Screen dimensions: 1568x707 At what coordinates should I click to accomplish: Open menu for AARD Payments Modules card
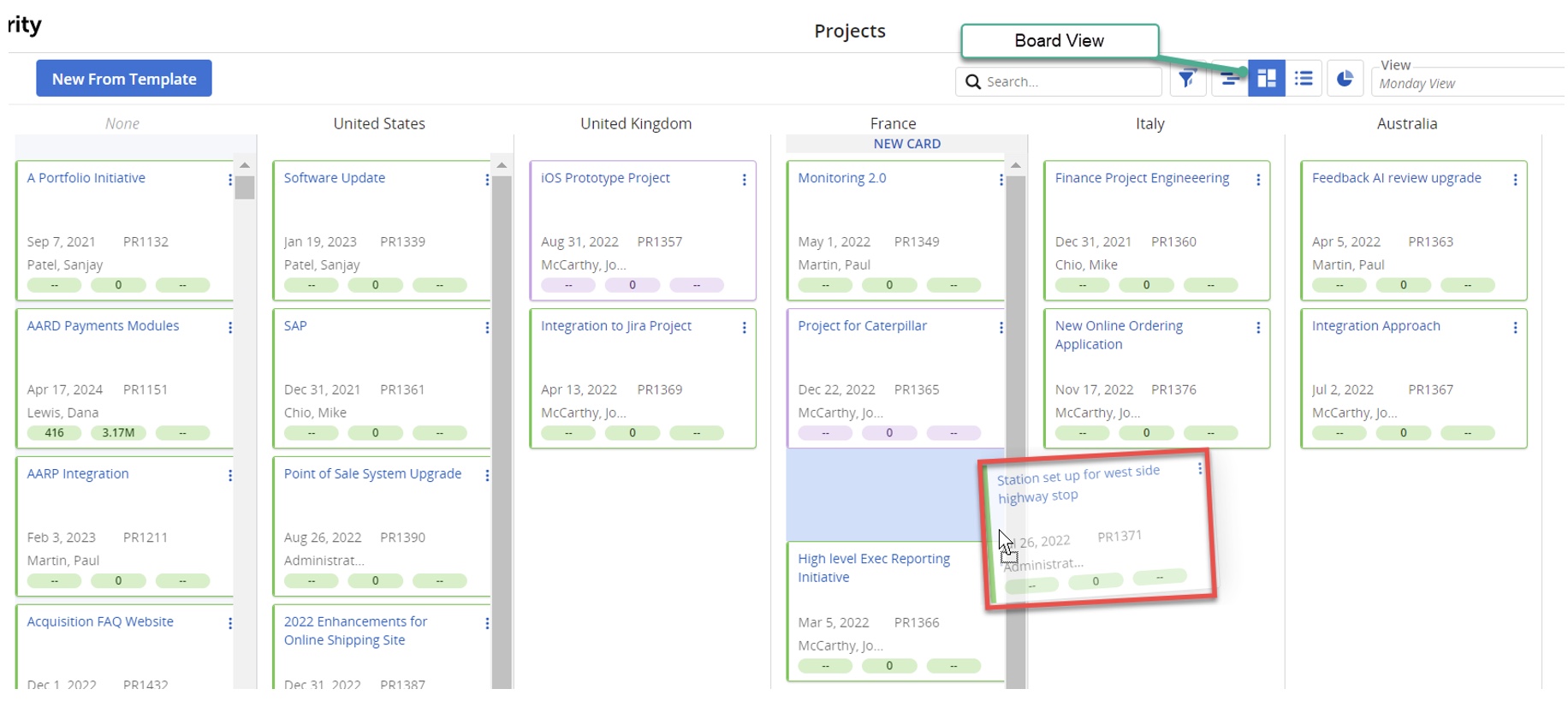(229, 328)
